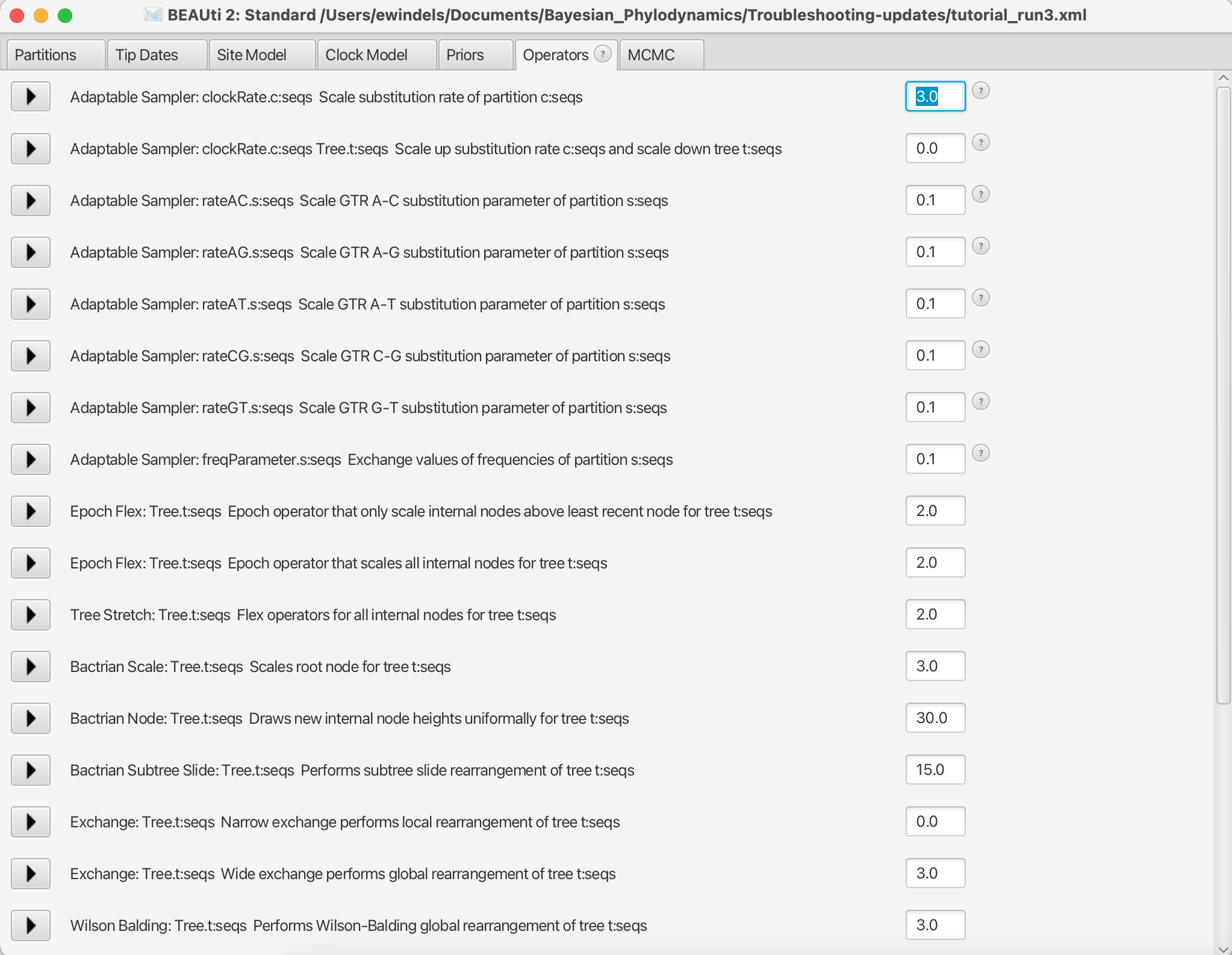
Task: Expand the Tree Stretch operator row
Action: coord(31,615)
